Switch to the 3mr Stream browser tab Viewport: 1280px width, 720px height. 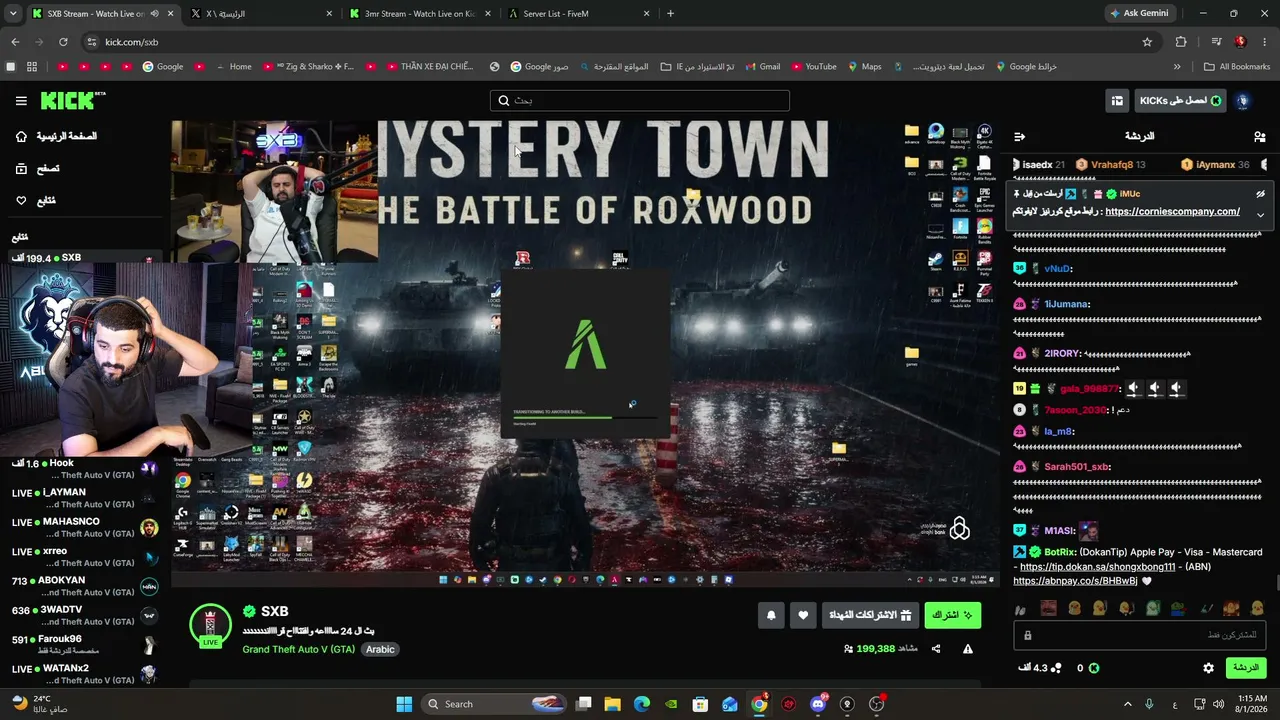(418, 14)
